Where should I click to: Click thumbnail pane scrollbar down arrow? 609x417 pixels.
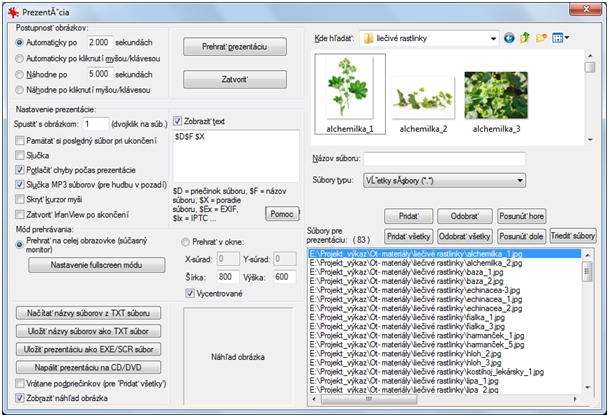tap(590, 140)
